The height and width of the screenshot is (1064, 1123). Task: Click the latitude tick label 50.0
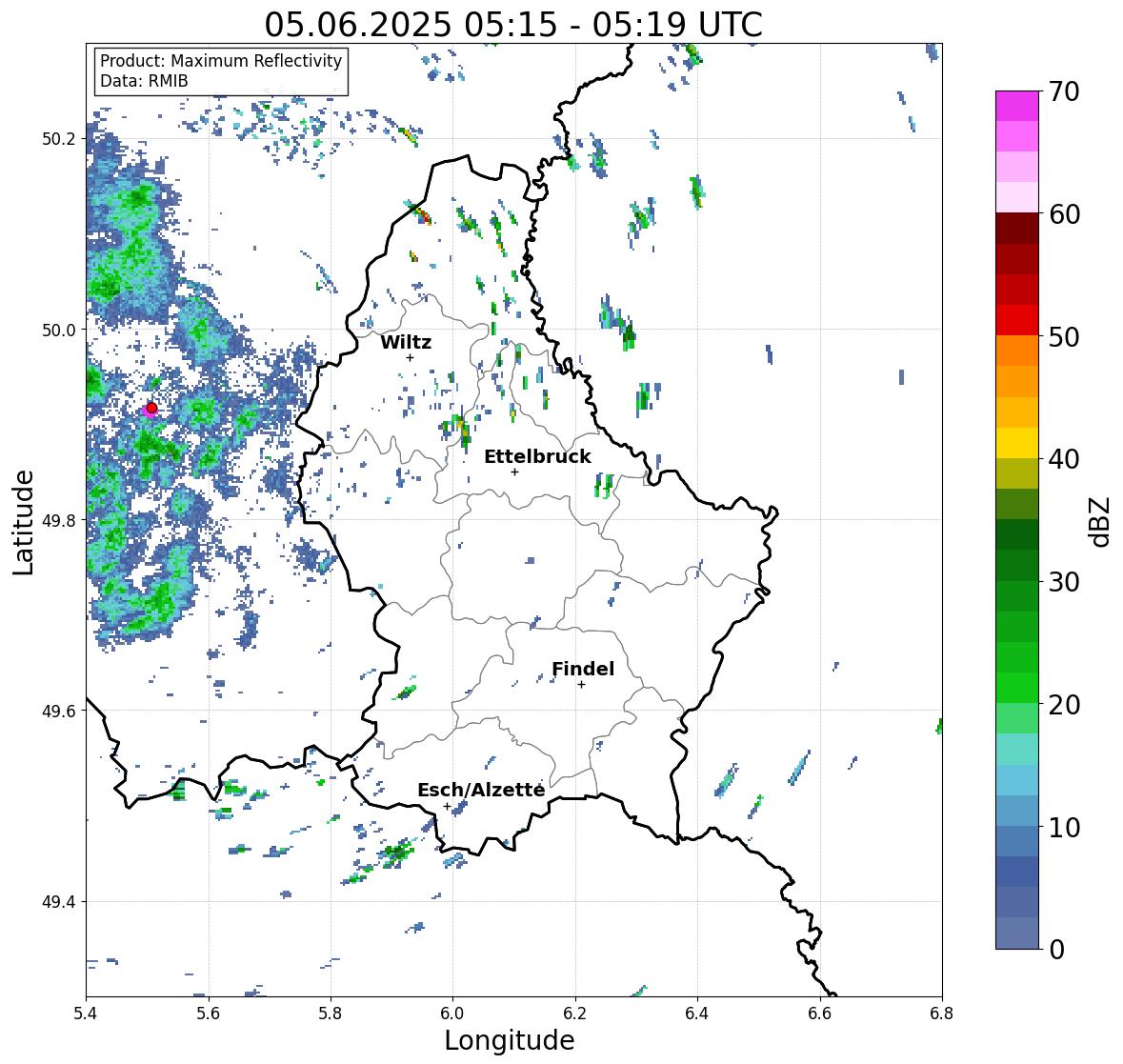(x=63, y=331)
